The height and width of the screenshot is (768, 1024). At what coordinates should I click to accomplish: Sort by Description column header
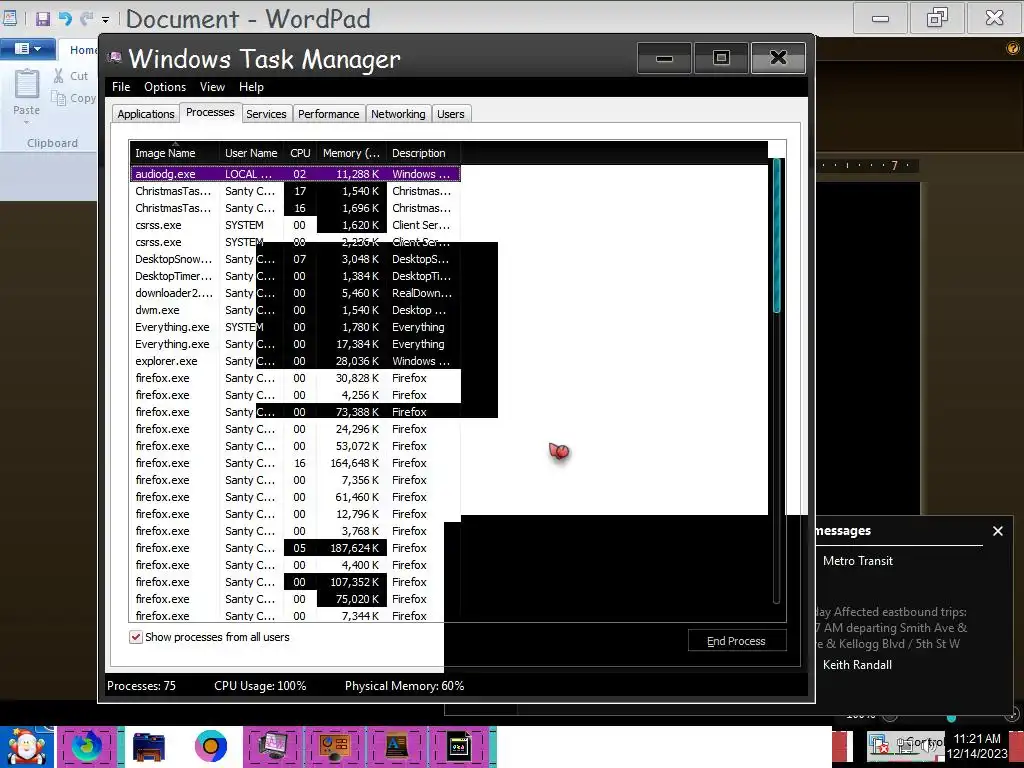point(423,153)
